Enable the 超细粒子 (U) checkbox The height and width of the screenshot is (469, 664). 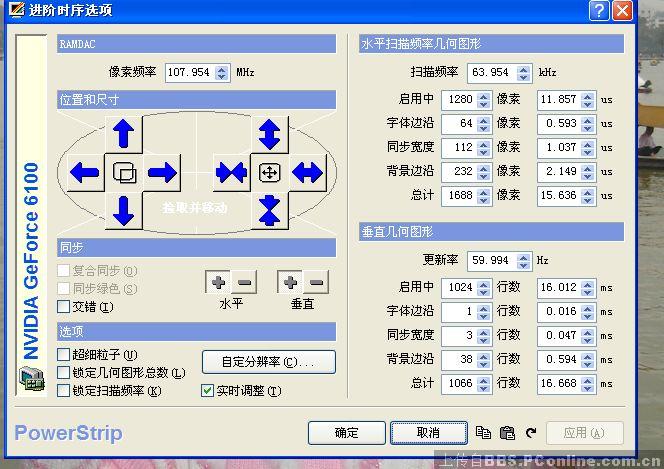click(64, 355)
